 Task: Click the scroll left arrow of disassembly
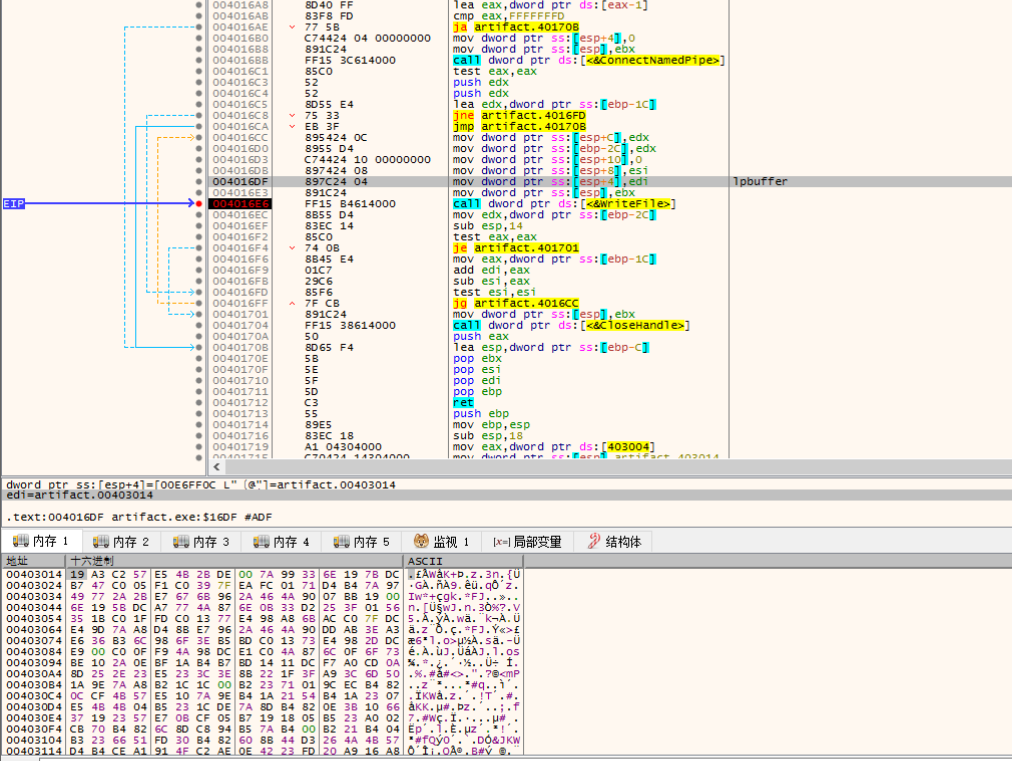click(217, 466)
